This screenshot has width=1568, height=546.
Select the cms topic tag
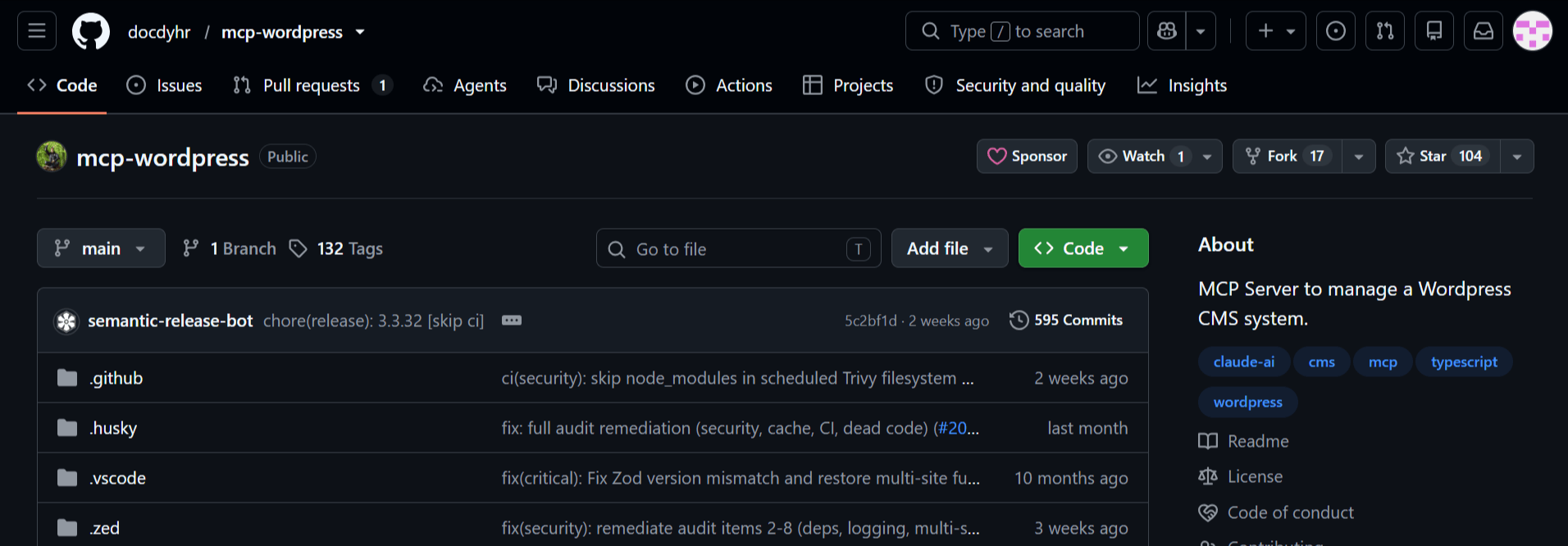click(1322, 362)
